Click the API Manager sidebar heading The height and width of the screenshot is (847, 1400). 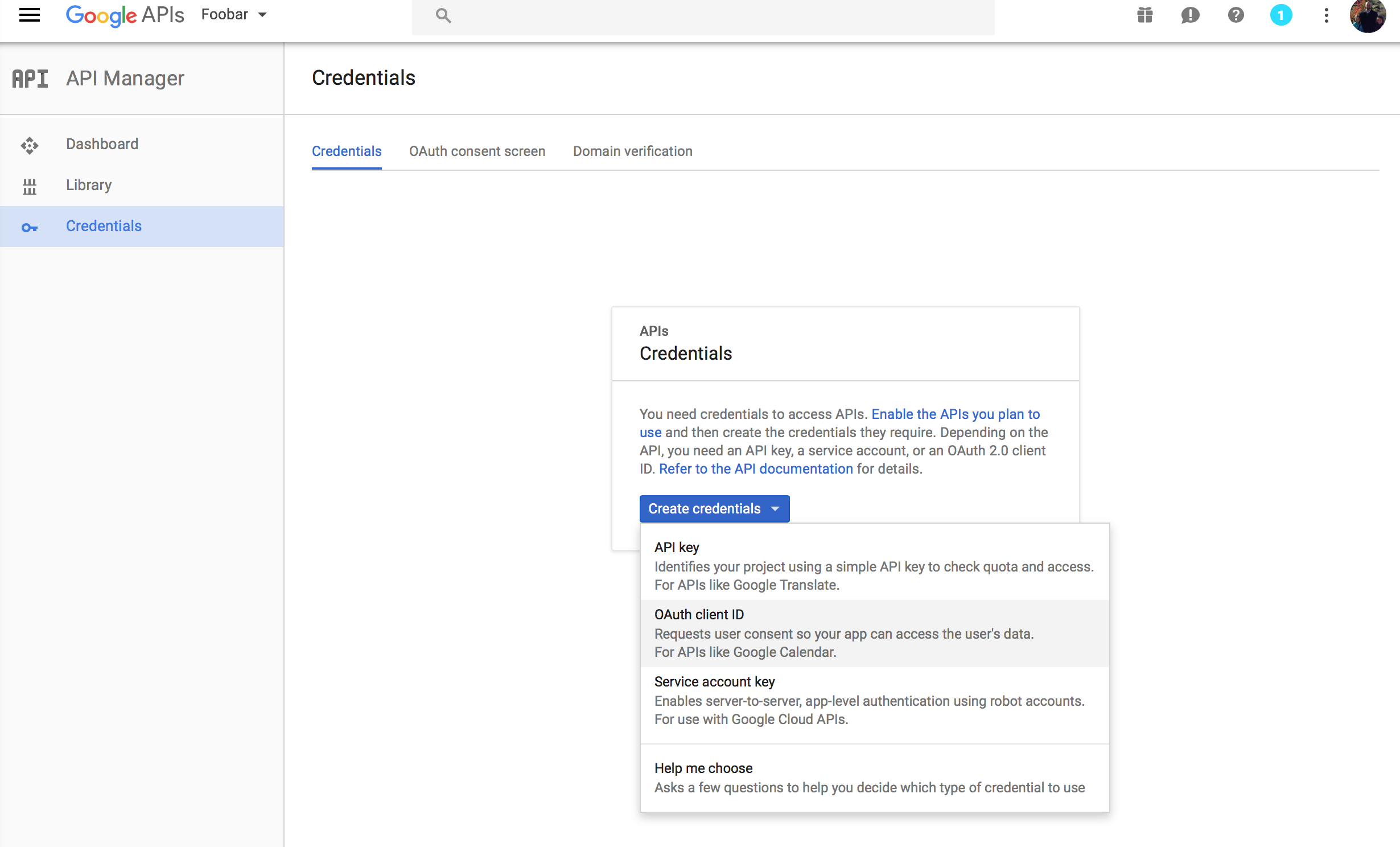click(x=125, y=79)
